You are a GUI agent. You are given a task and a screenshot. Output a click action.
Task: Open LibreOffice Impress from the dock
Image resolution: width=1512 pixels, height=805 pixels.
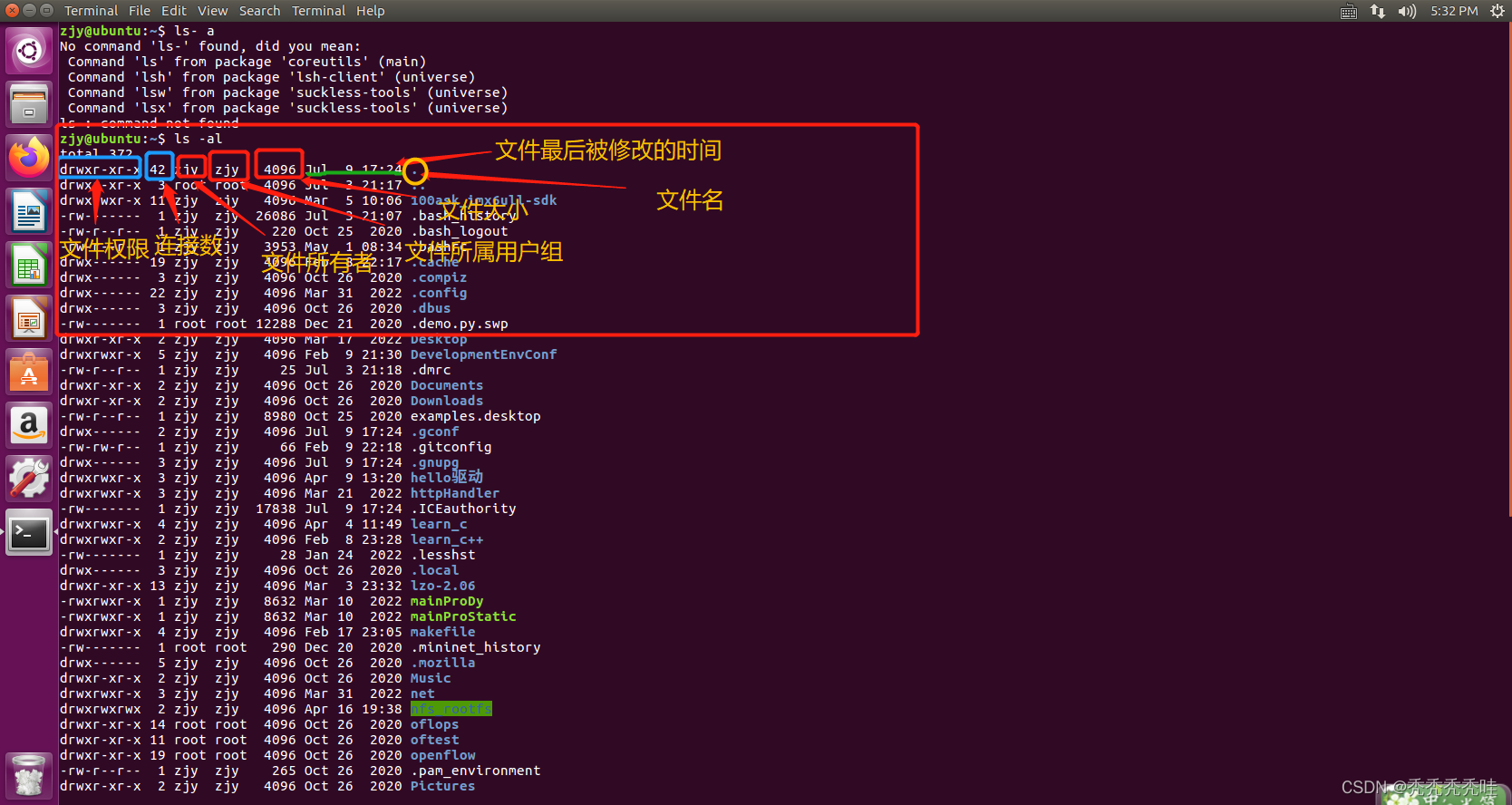tap(29, 318)
